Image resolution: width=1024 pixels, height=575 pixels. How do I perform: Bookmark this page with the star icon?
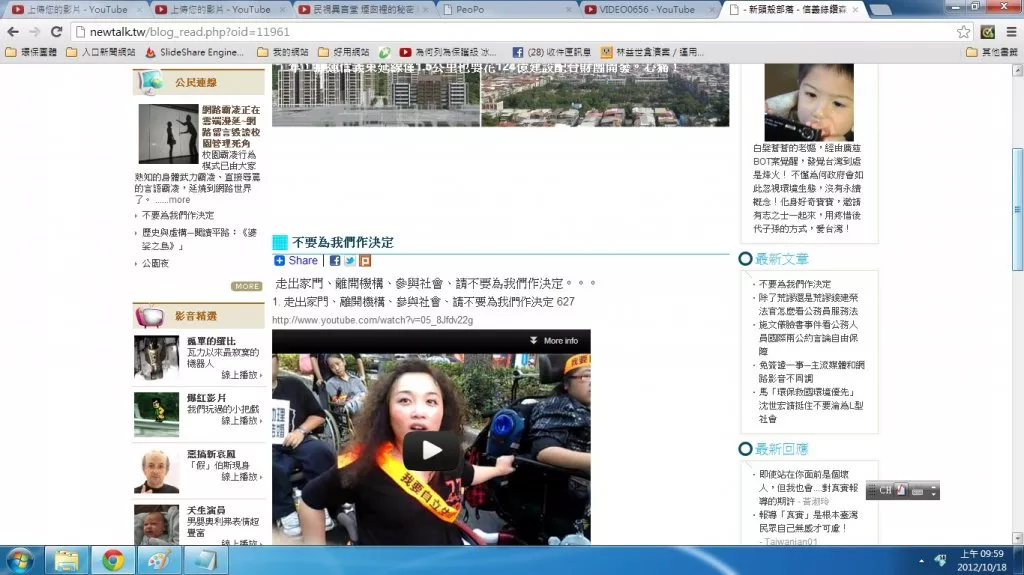[x=963, y=32]
